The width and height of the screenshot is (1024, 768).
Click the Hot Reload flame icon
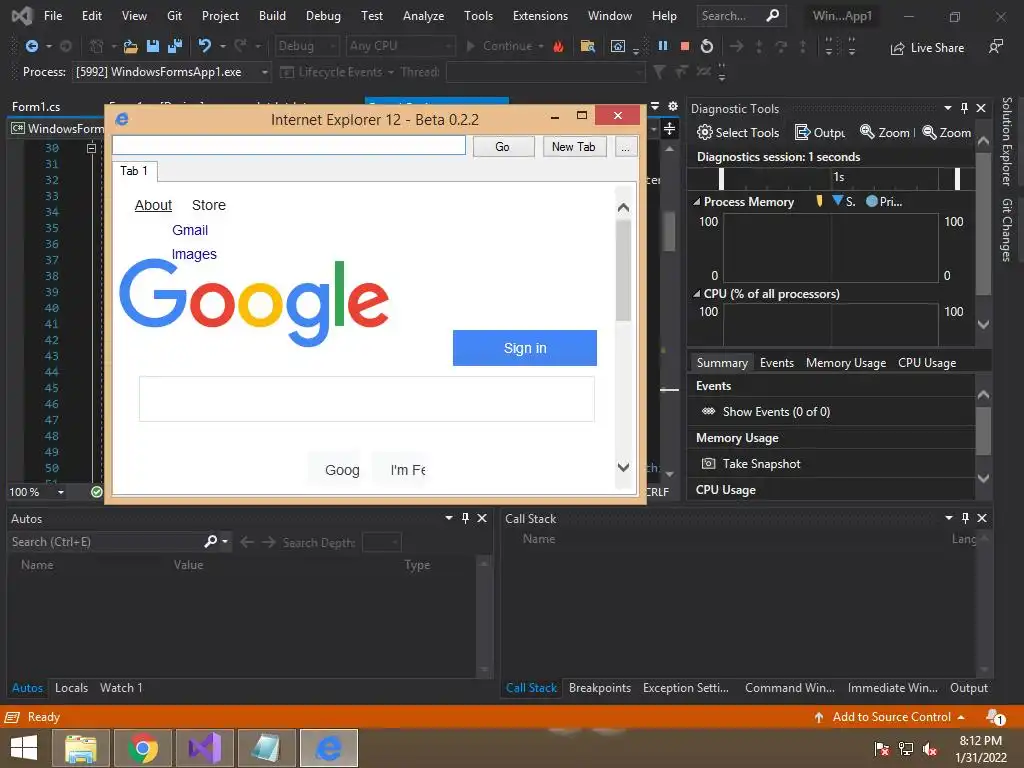point(558,46)
